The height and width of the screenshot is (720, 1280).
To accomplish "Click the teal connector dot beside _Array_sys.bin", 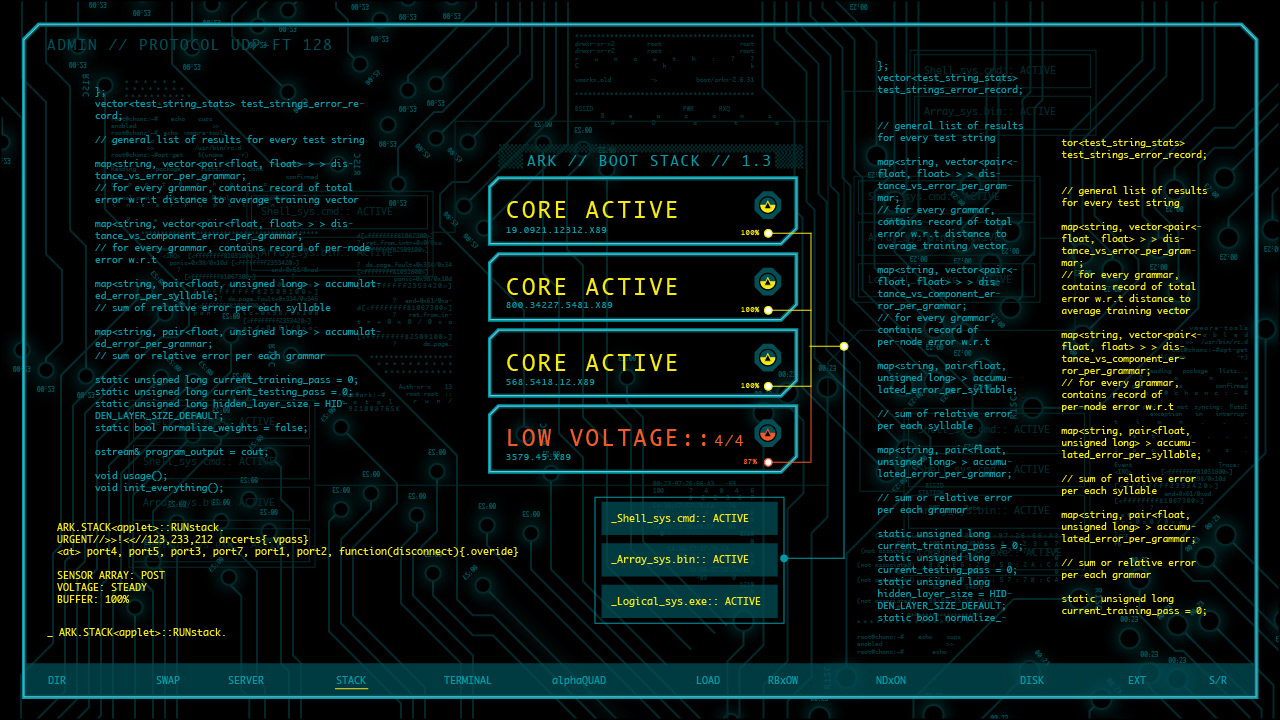I will coord(784,558).
